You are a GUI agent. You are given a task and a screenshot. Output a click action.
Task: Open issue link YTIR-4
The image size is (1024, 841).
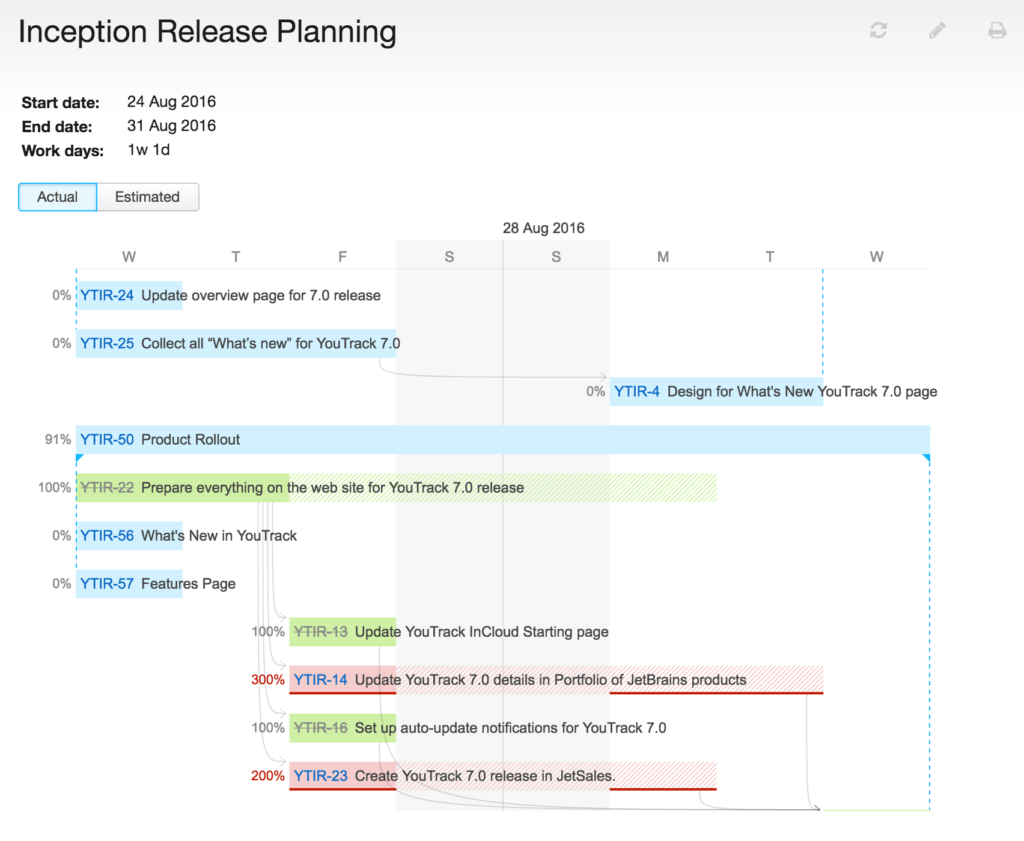(x=637, y=392)
